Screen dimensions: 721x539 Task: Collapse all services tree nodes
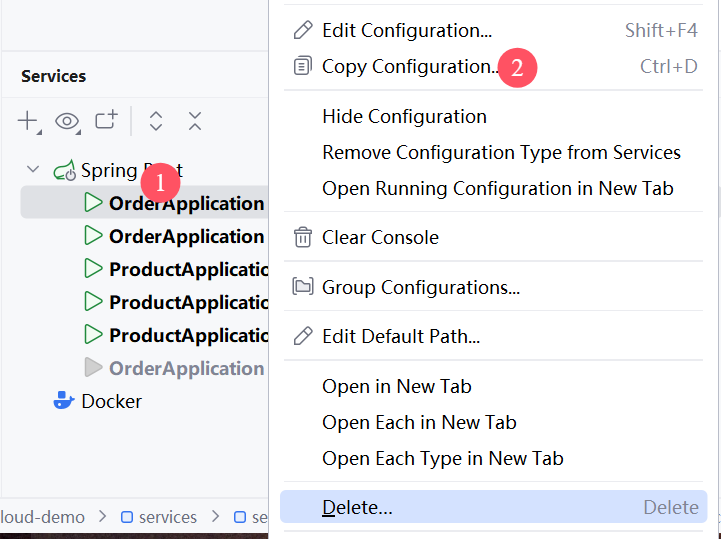pos(195,121)
